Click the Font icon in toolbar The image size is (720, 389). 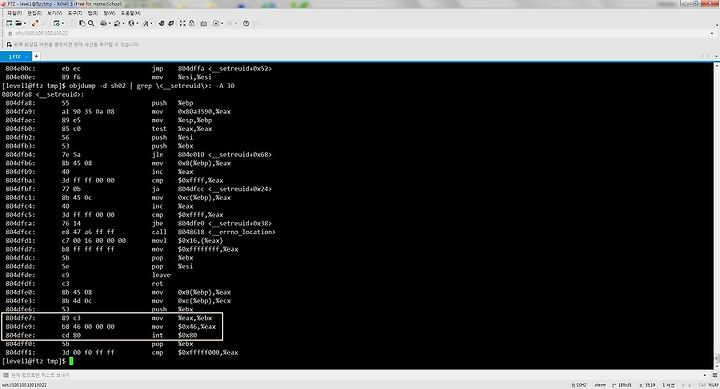(146, 23)
